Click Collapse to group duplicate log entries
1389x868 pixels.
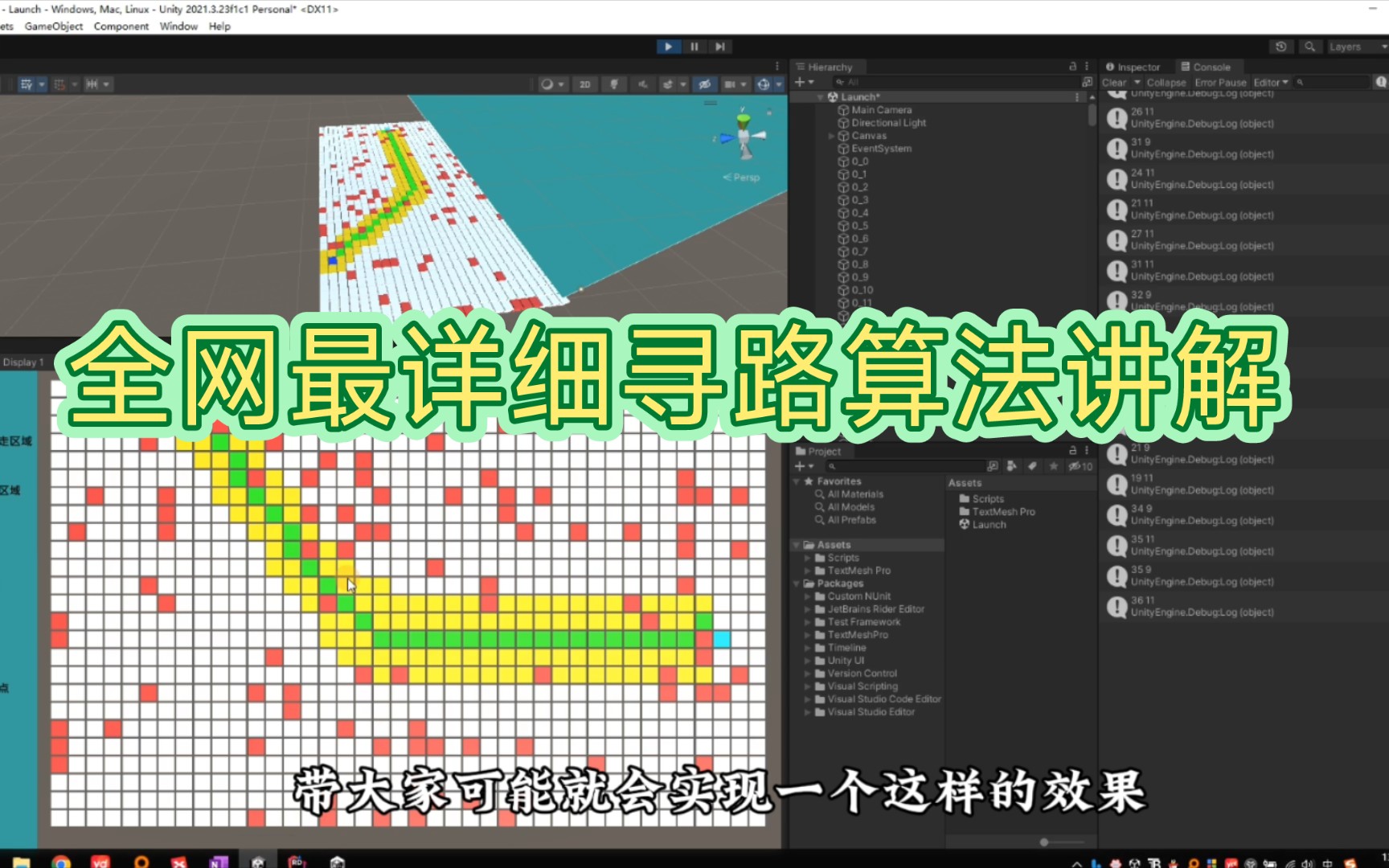click(x=1166, y=82)
